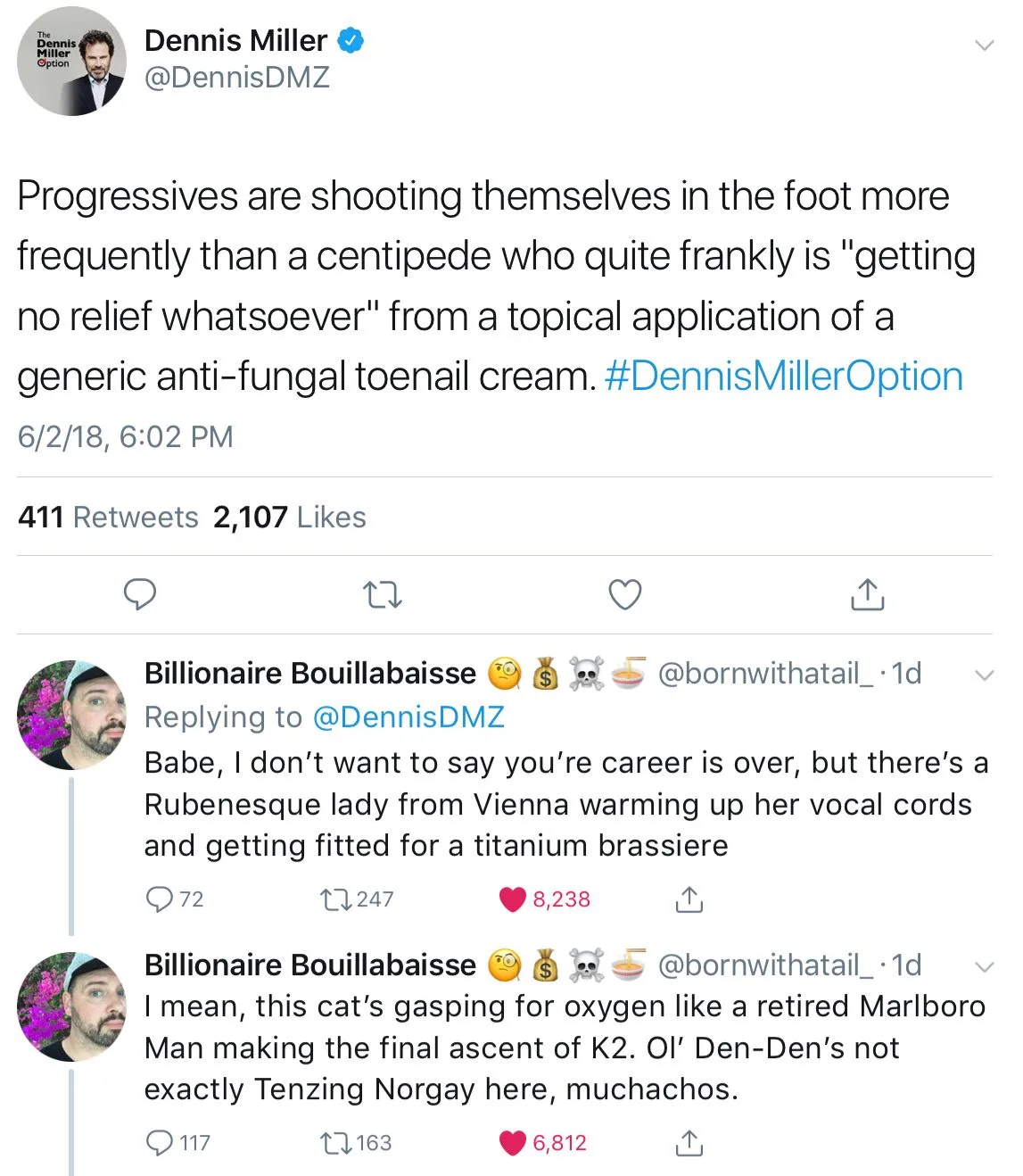Reply to the Tenzing Norgay tweet
Viewport: 1023px width, 1176px height.
click(x=159, y=1143)
